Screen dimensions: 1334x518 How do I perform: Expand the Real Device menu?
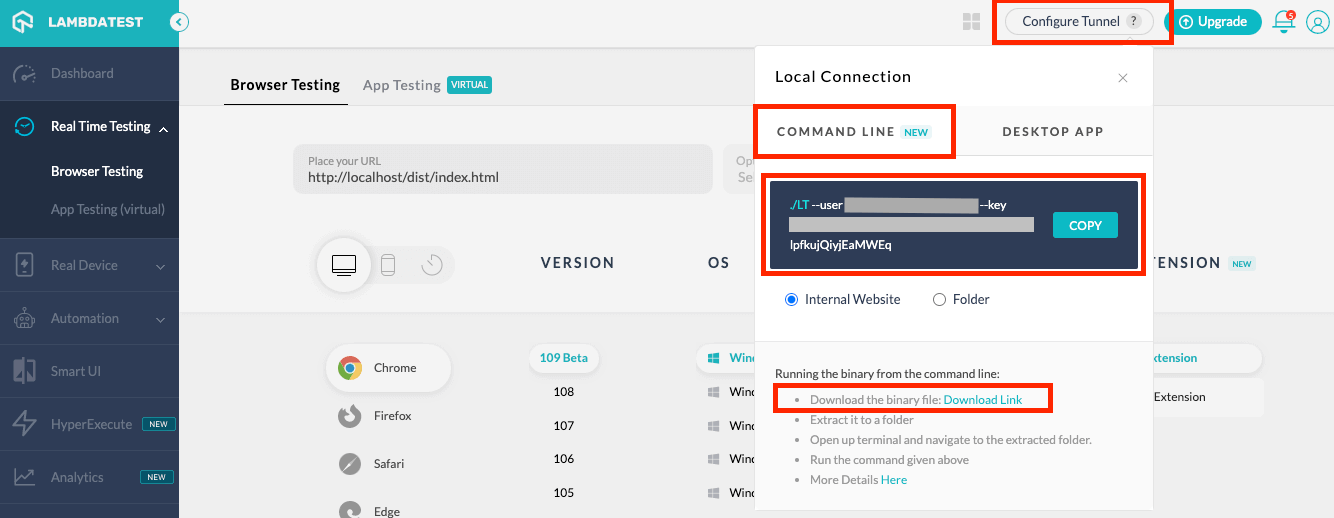coord(160,266)
